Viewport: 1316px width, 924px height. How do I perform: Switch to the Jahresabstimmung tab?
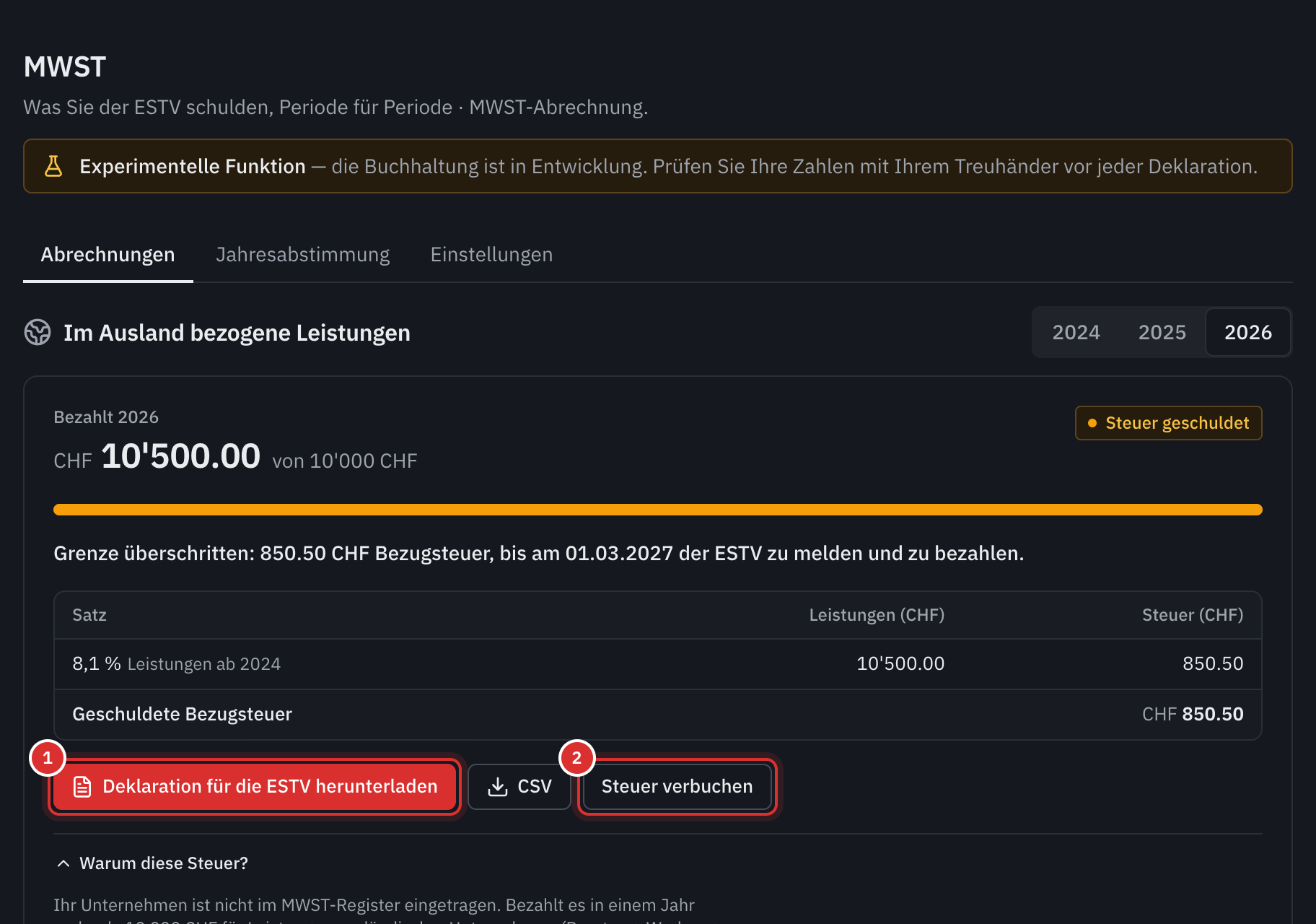302,255
